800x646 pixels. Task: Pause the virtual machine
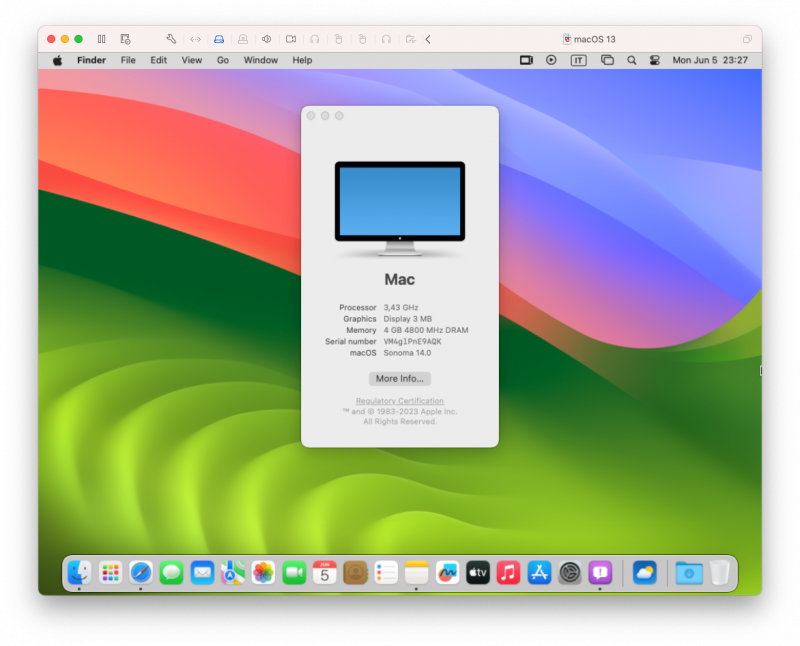tap(101, 39)
